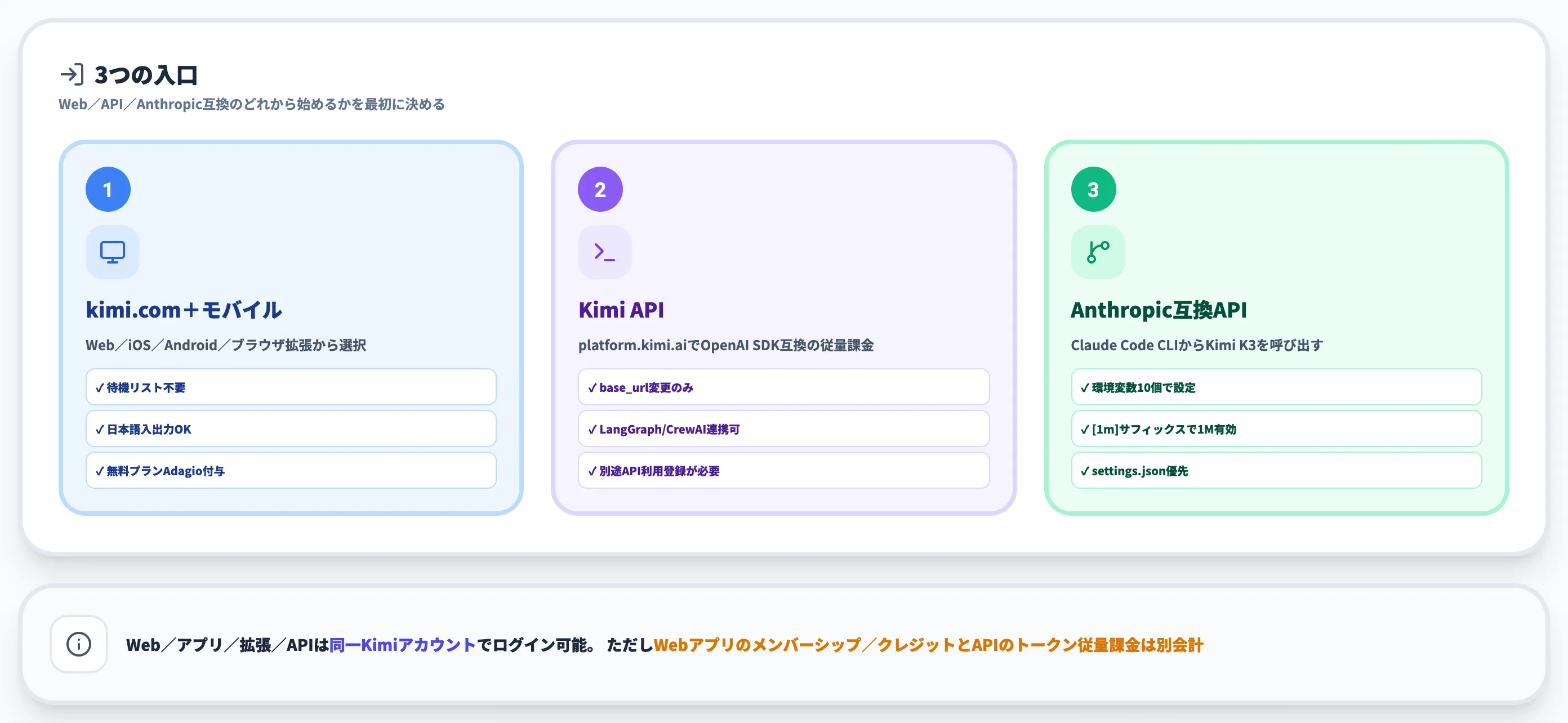Click the base_url変更のみ item
This screenshot has width=1568, height=723.
tap(783, 387)
